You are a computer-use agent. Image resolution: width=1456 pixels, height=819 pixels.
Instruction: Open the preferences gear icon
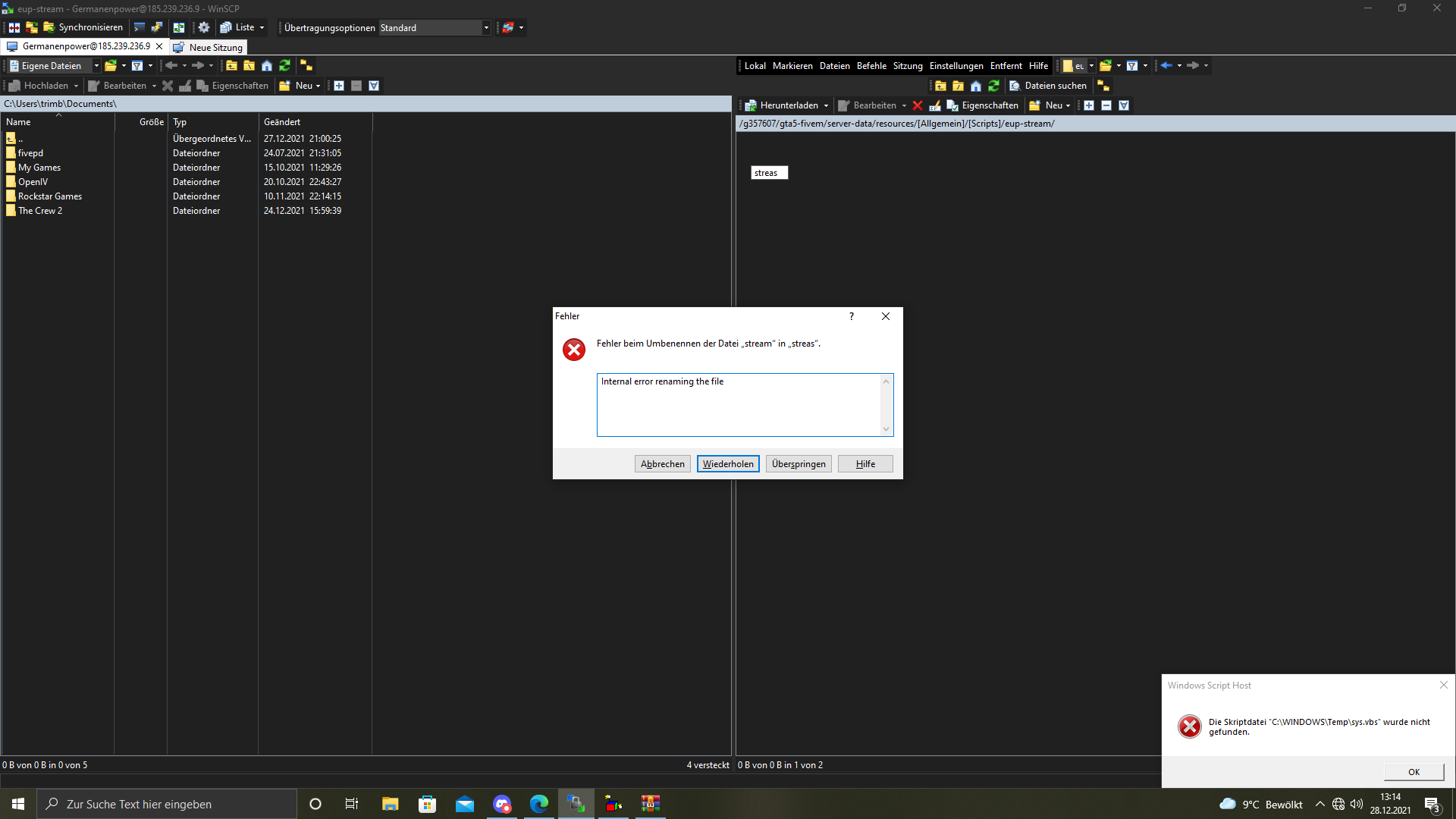tap(204, 27)
